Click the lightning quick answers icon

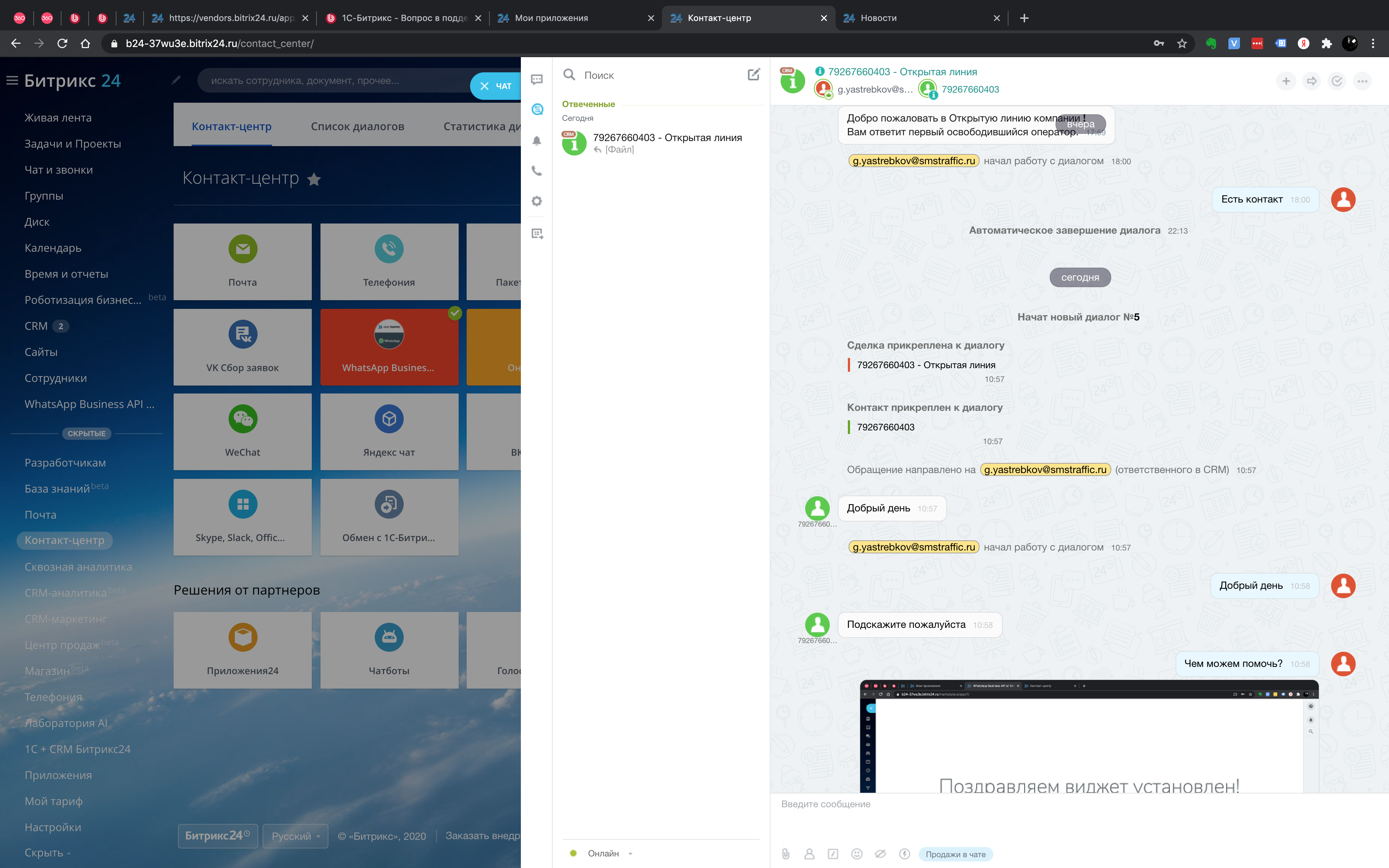(904, 854)
